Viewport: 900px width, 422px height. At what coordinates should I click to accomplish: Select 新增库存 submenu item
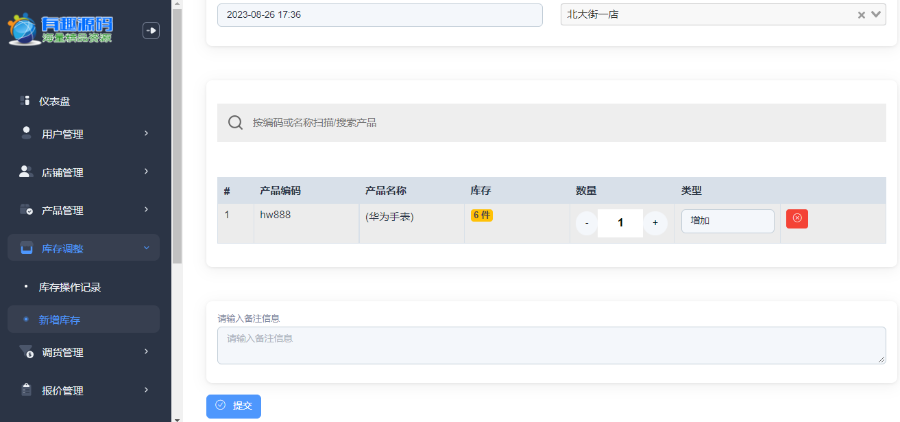(x=60, y=320)
